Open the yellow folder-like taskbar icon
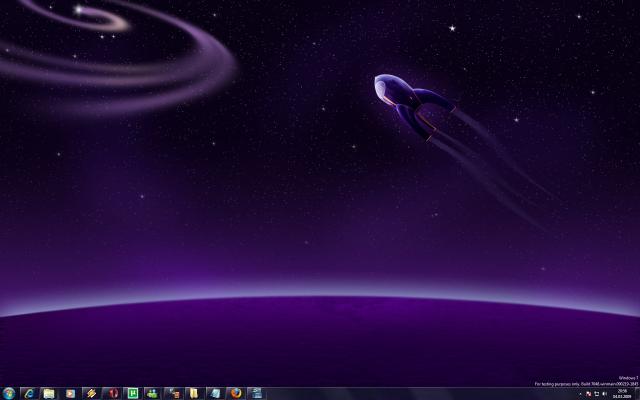The height and width of the screenshot is (400, 640). (193, 393)
